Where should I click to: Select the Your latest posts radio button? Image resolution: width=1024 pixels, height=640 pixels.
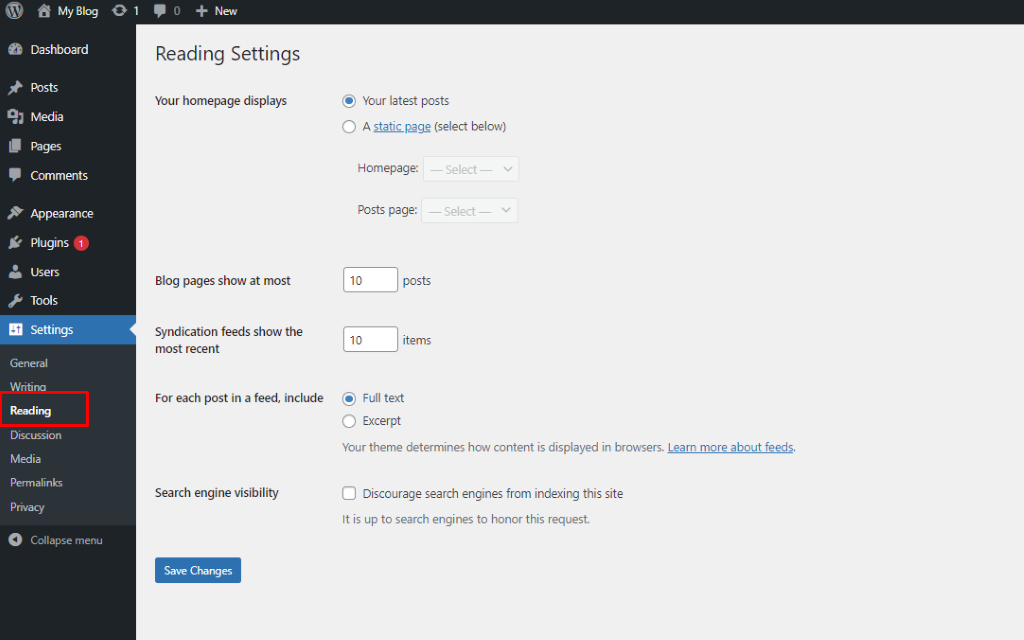349,100
